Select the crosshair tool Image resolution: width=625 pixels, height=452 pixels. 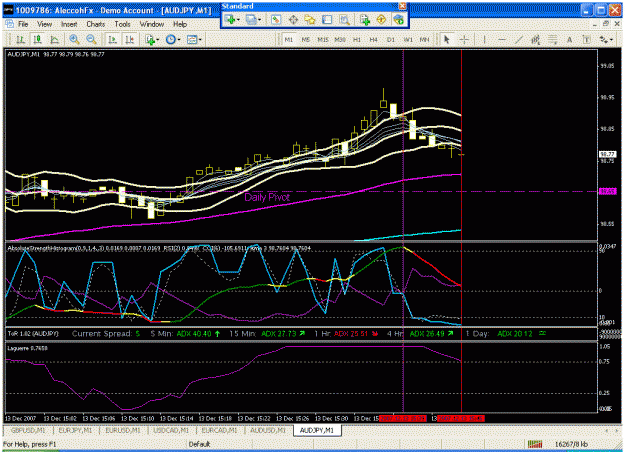click(464, 39)
